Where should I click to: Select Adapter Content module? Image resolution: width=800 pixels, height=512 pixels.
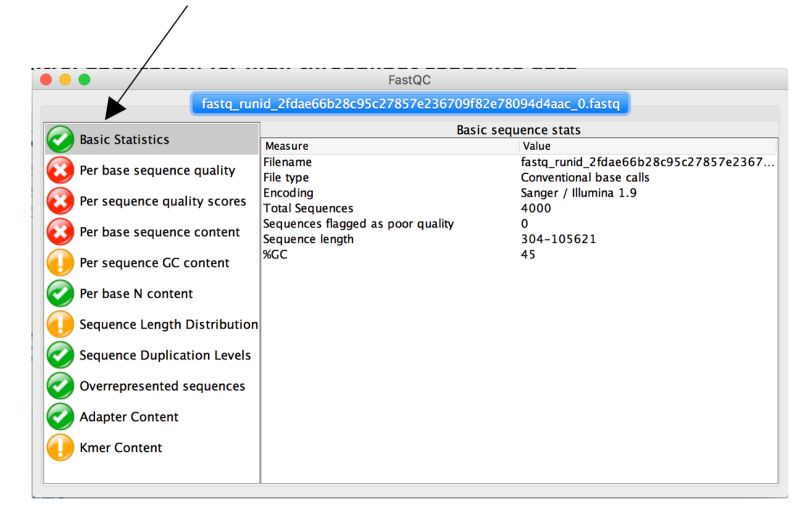click(152, 417)
